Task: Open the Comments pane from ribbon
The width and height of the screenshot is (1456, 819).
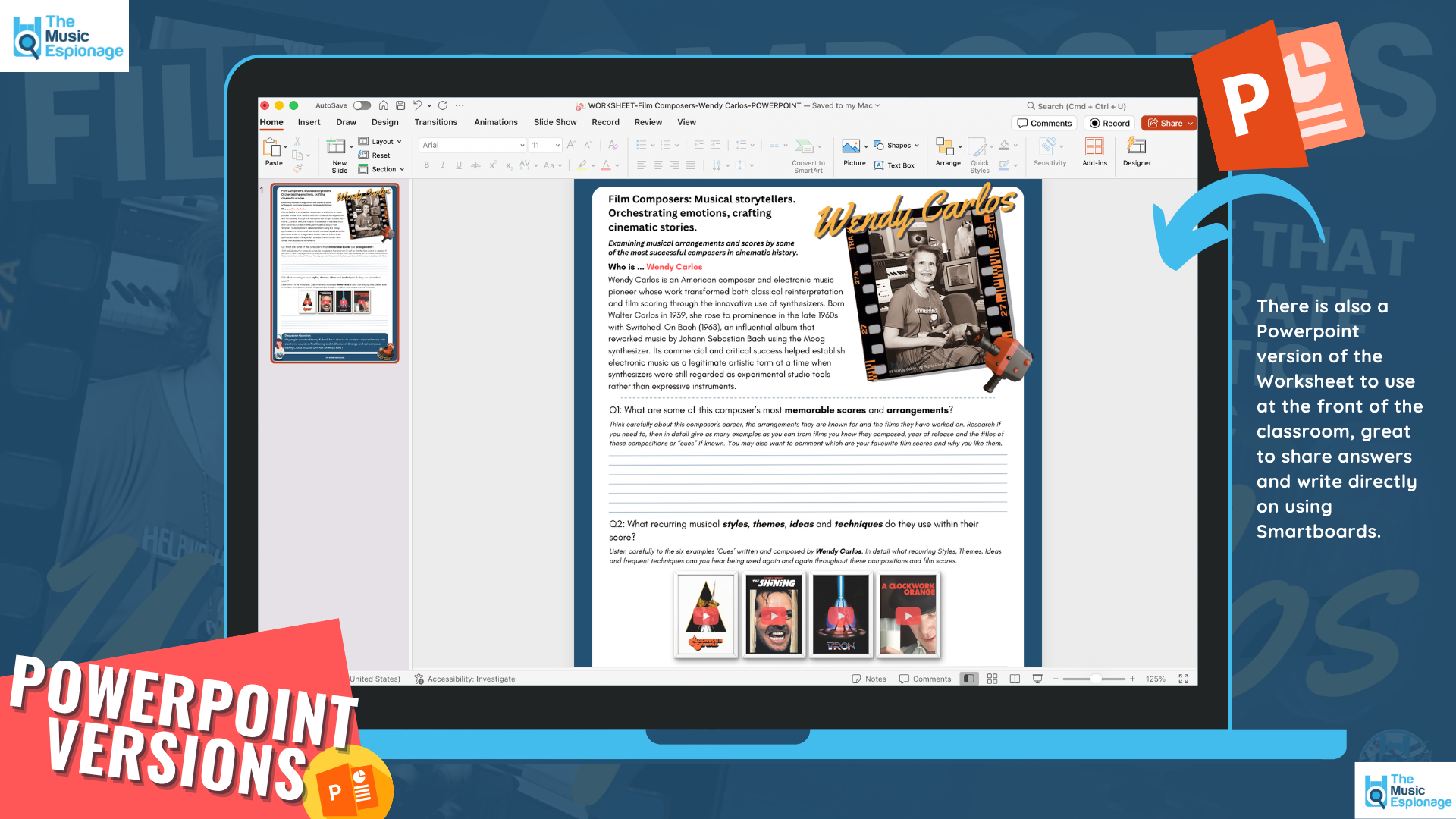Action: point(1044,123)
